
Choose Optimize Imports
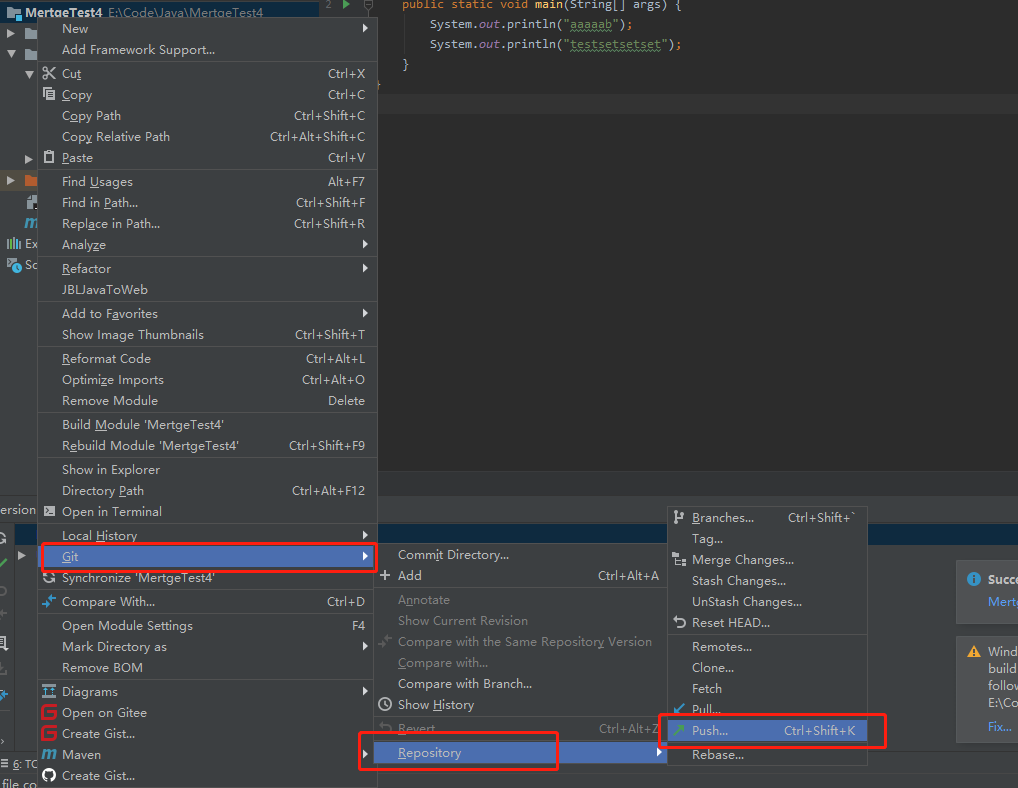pos(208,380)
